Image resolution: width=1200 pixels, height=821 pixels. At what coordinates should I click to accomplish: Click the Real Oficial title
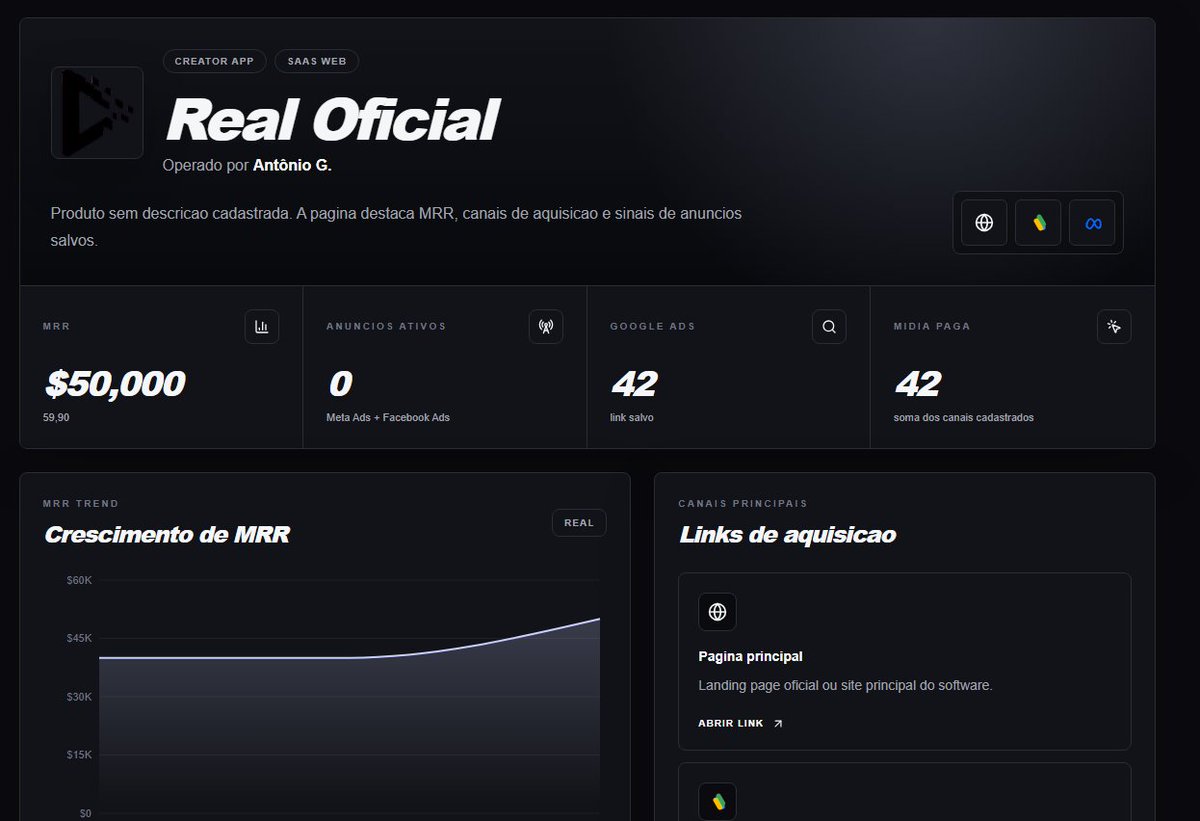(x=332, y=120)
